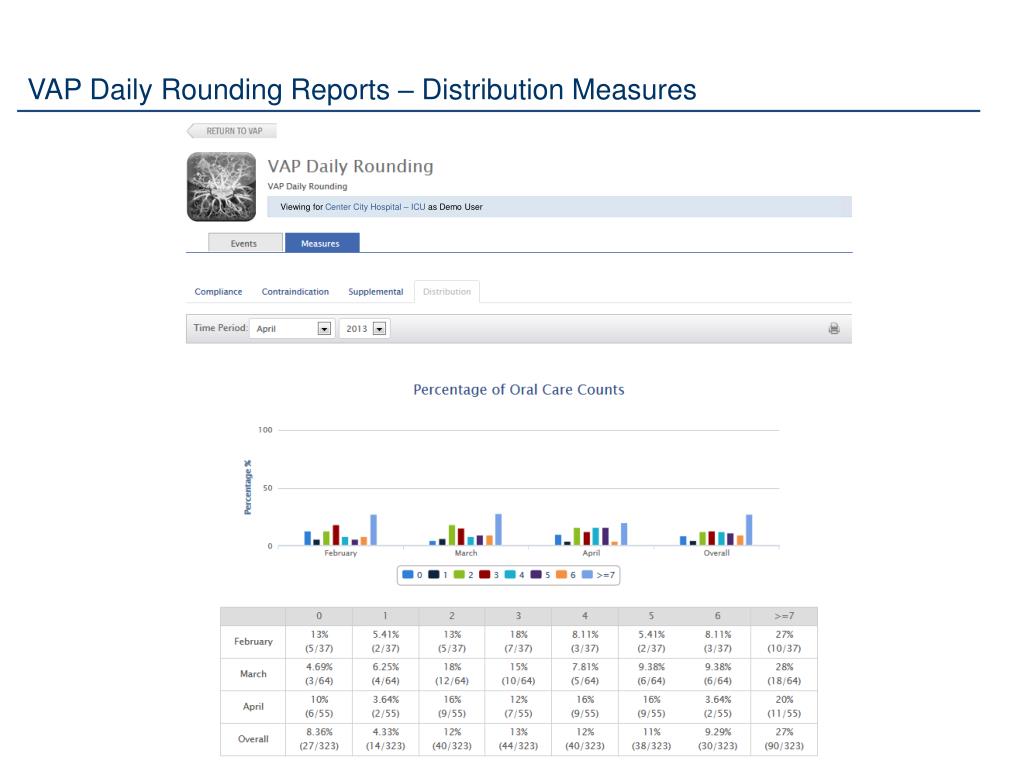Click the Time Period label
1024x768 pixels.
click(x=220, y=328)
